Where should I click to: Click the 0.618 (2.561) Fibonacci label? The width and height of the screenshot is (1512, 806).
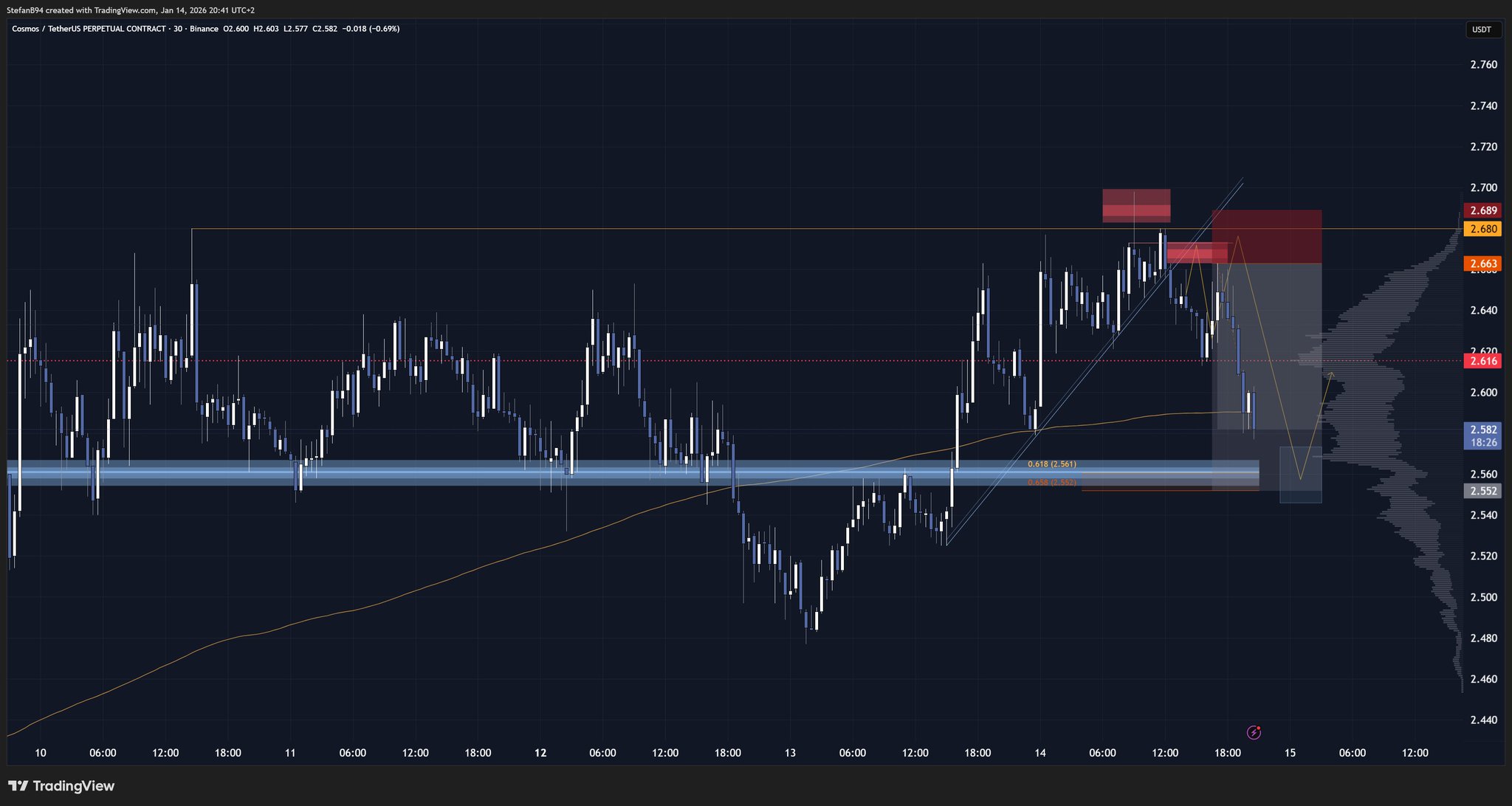1051,464
